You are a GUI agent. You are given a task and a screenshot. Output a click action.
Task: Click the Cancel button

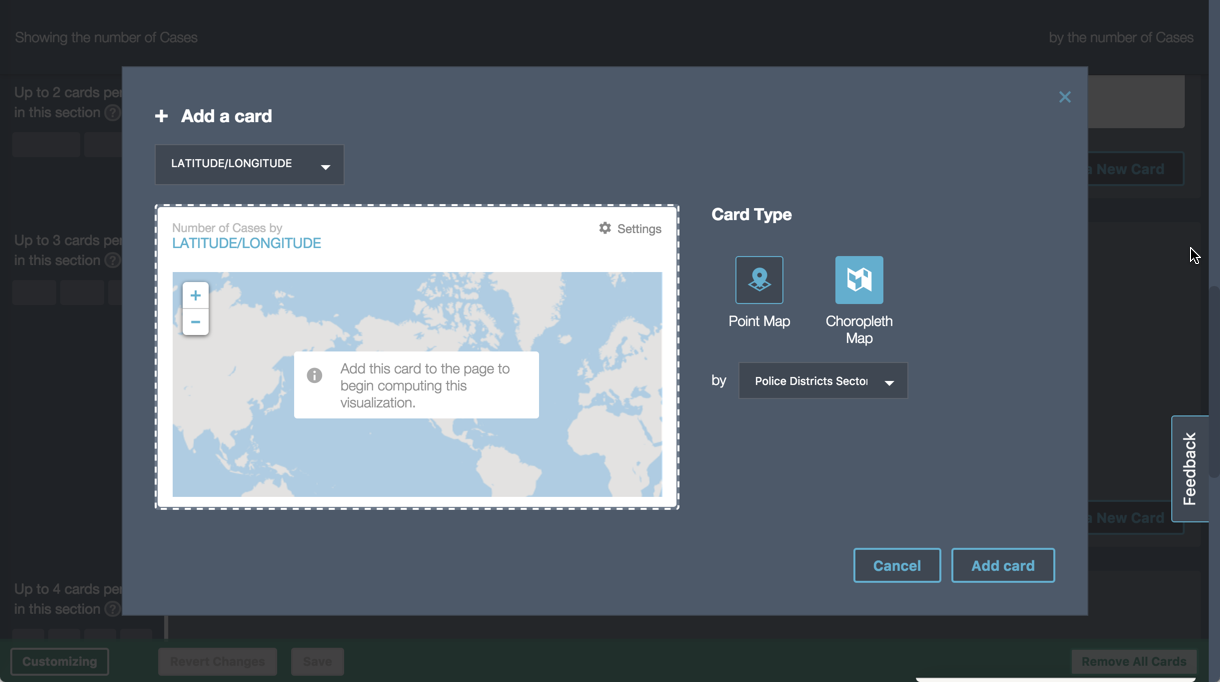click(x=896, y=566)
